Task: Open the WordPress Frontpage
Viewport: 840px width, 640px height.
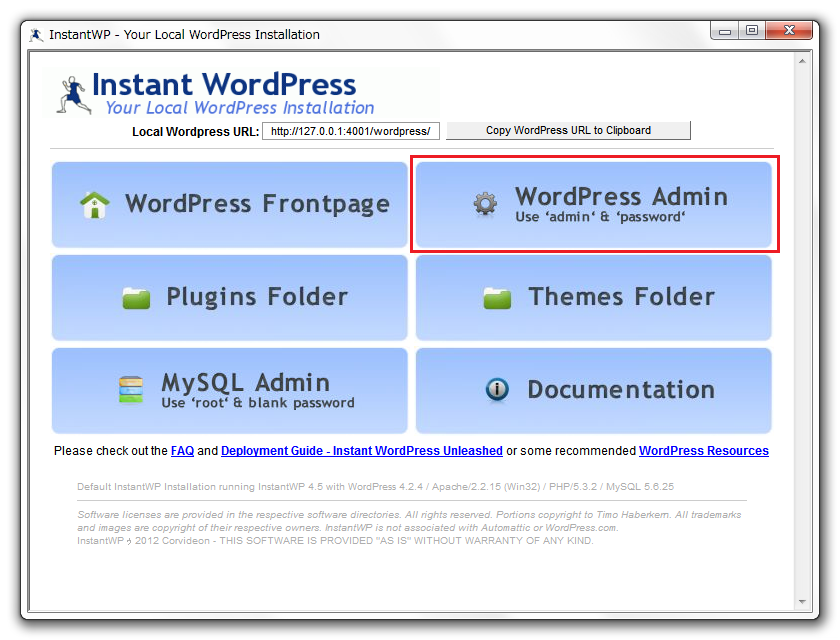Action: [x=230, y=205]
